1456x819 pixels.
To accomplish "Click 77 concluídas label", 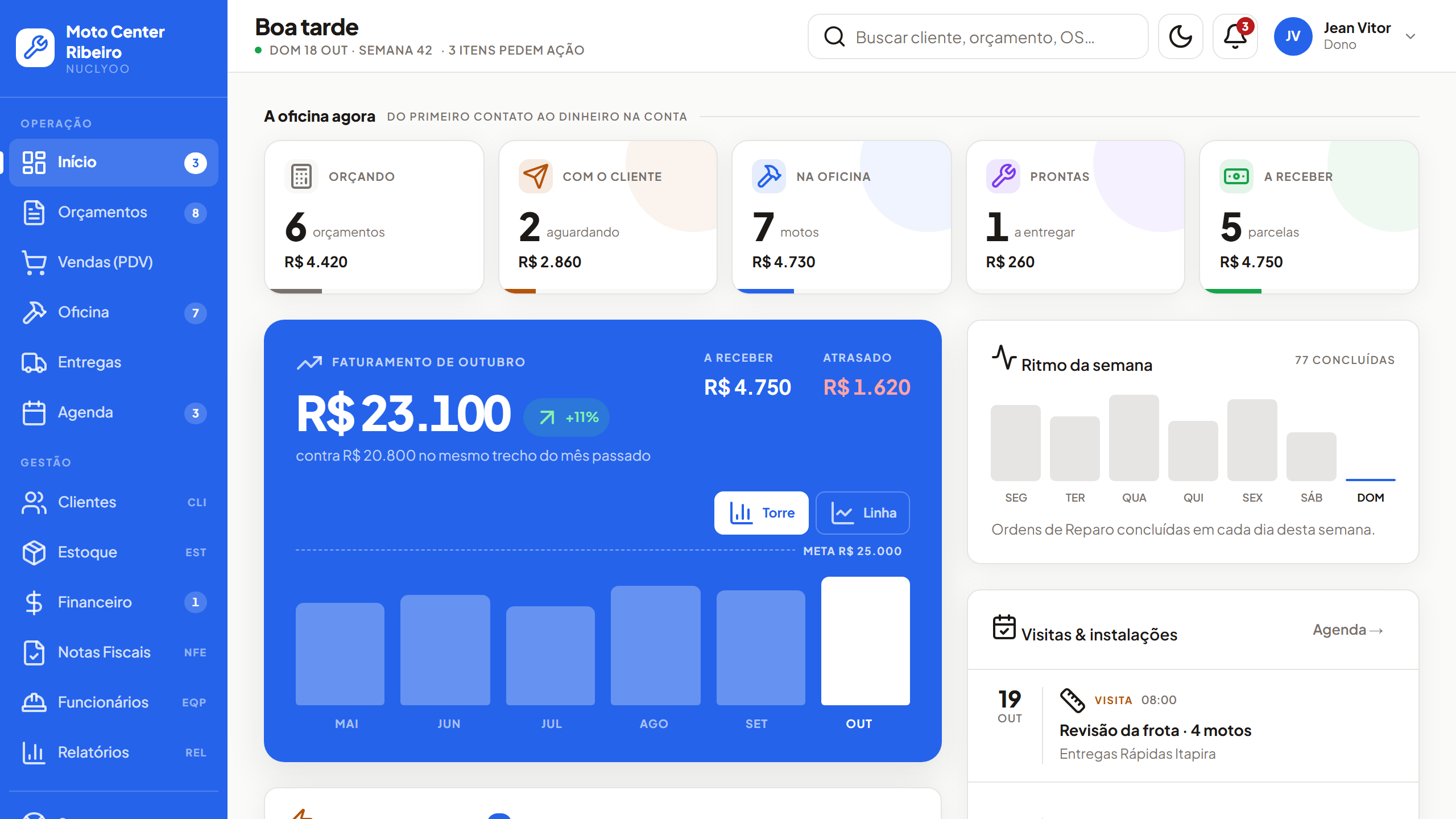I will pyautogui.click(x=1345, y=360).
